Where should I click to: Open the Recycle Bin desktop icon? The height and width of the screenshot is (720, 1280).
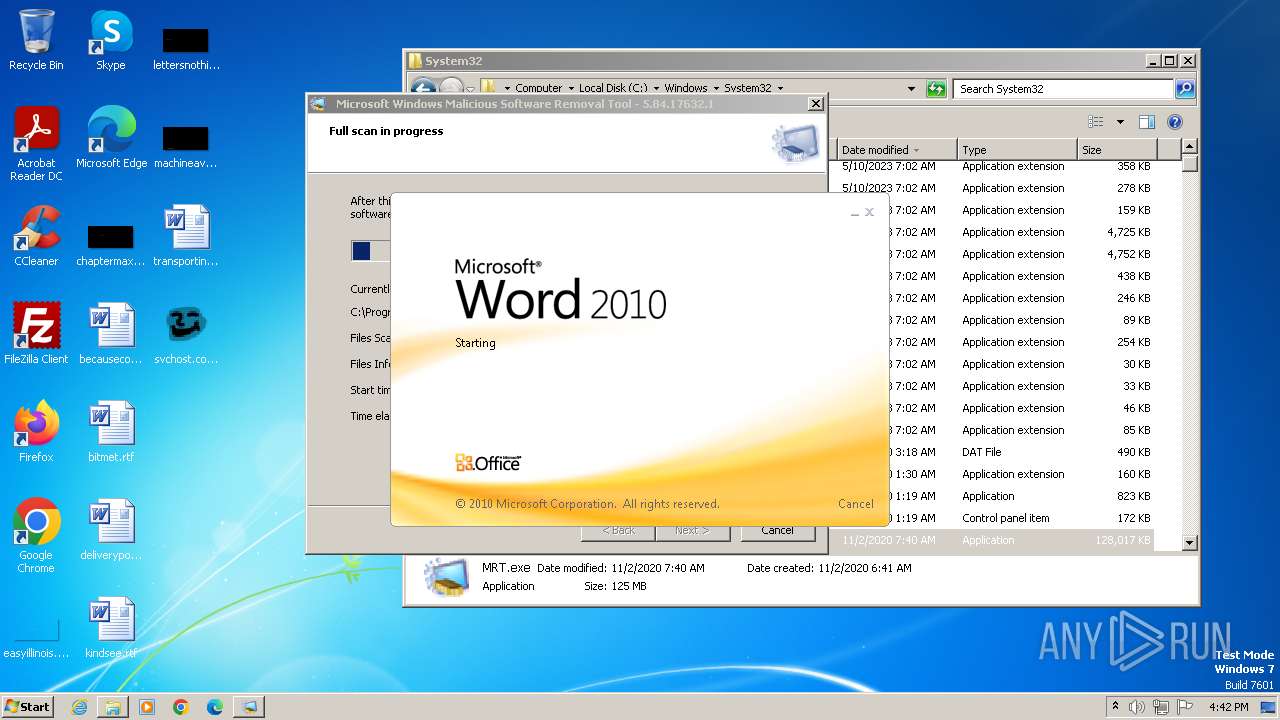(36, 40)
